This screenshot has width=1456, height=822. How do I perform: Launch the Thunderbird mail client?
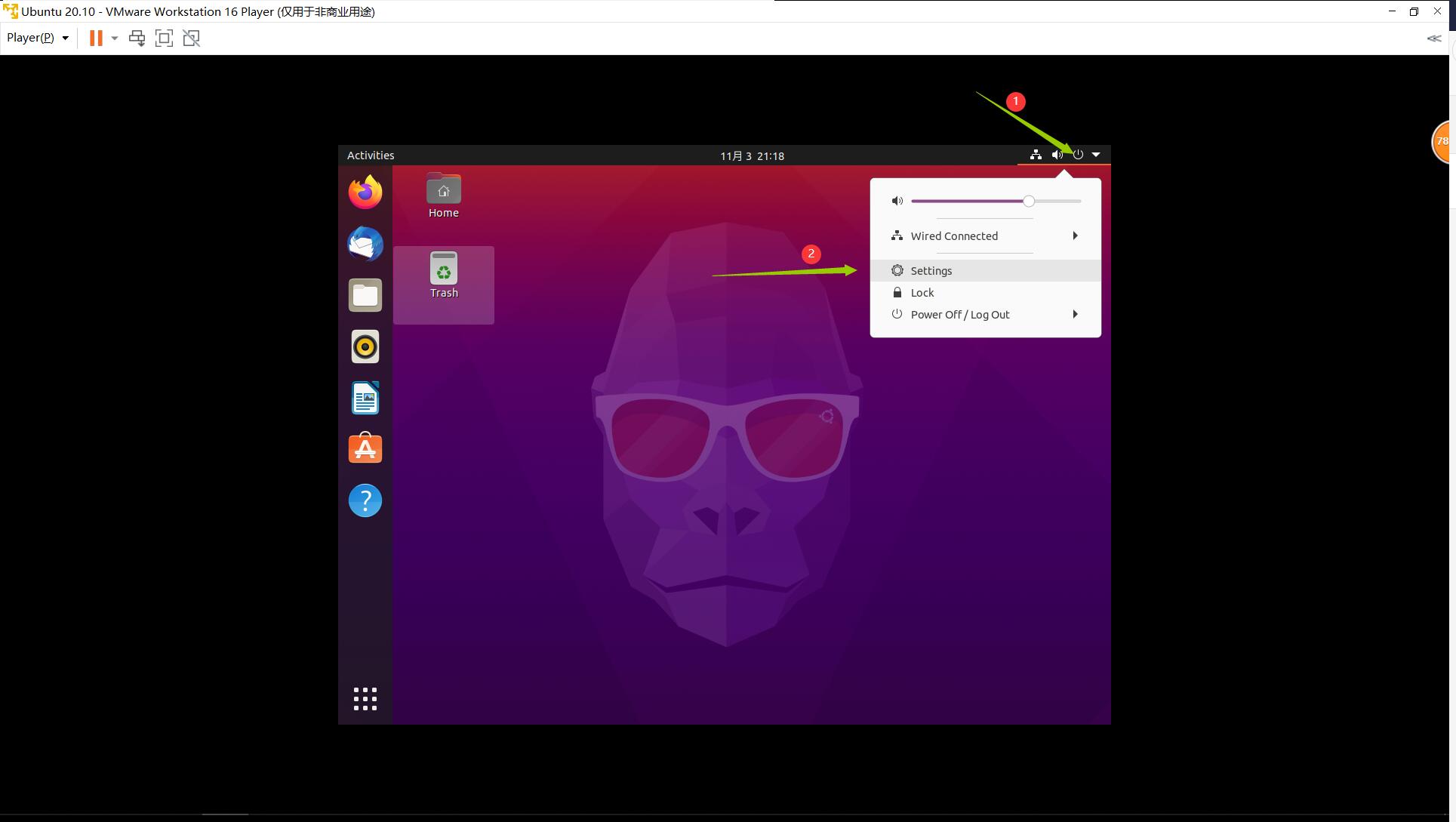365,244
